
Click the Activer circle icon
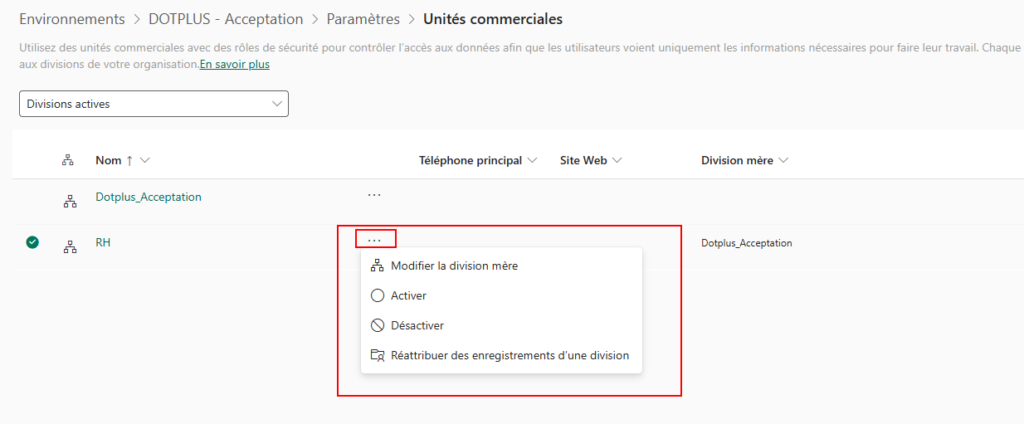tap(377, 295)
